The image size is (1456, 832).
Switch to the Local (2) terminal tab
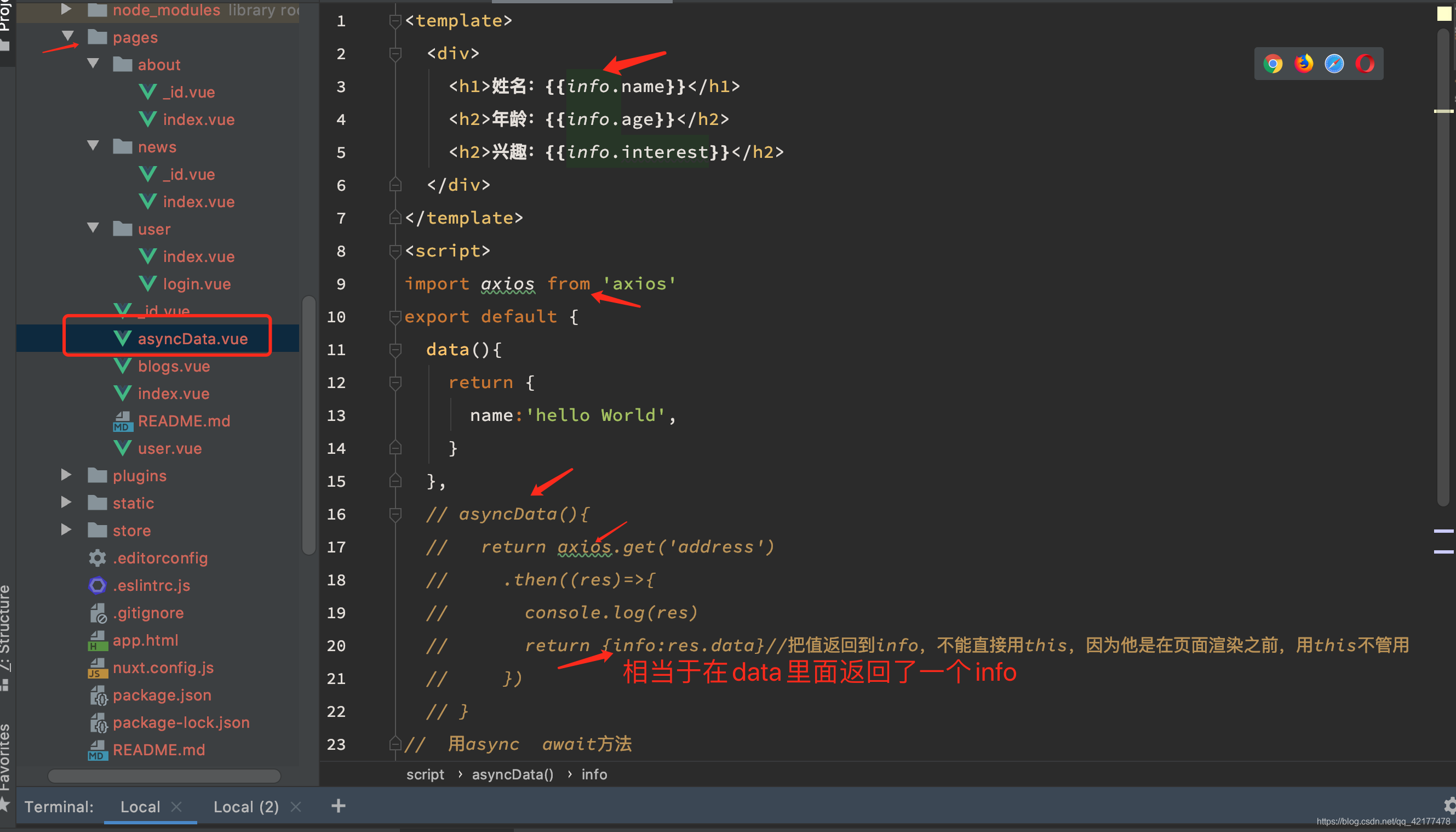pos(246,806)
